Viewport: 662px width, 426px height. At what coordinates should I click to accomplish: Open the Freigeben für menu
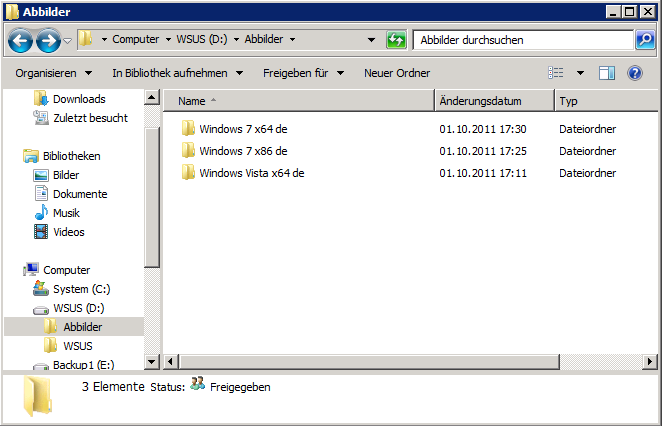click(x=303, y=73)
